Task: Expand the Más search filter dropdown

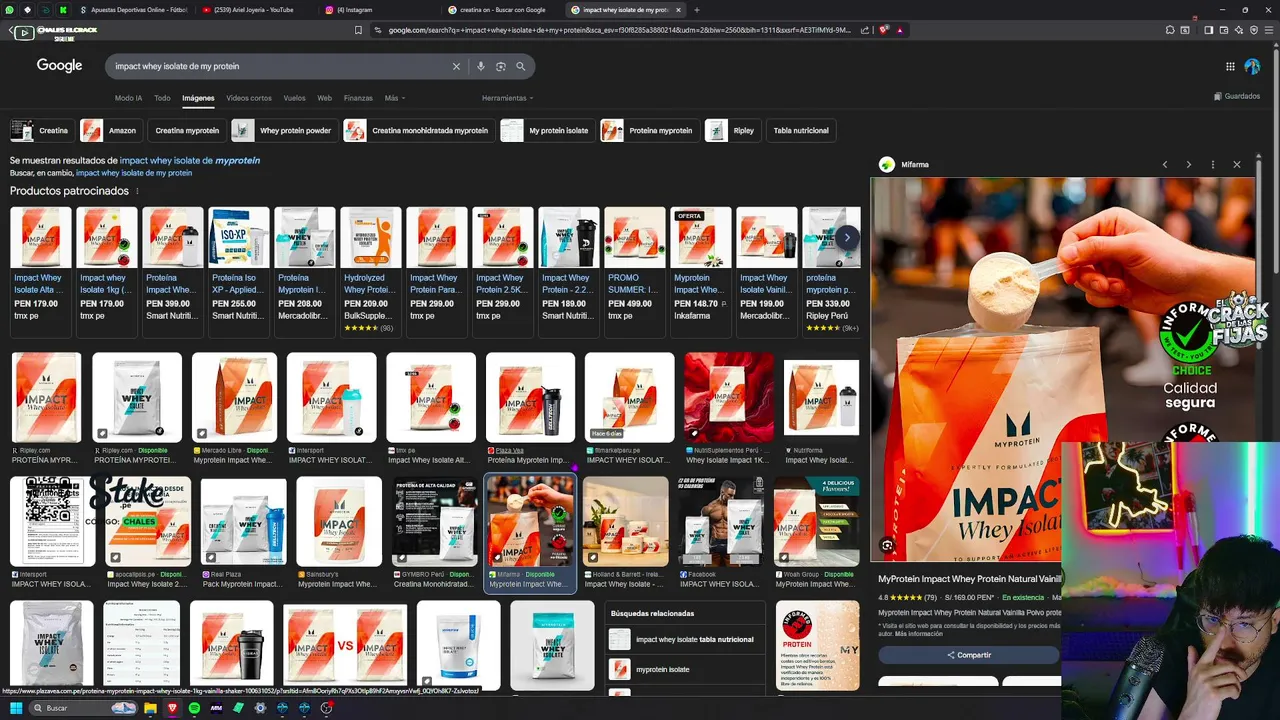Action: tap(395, 98)
